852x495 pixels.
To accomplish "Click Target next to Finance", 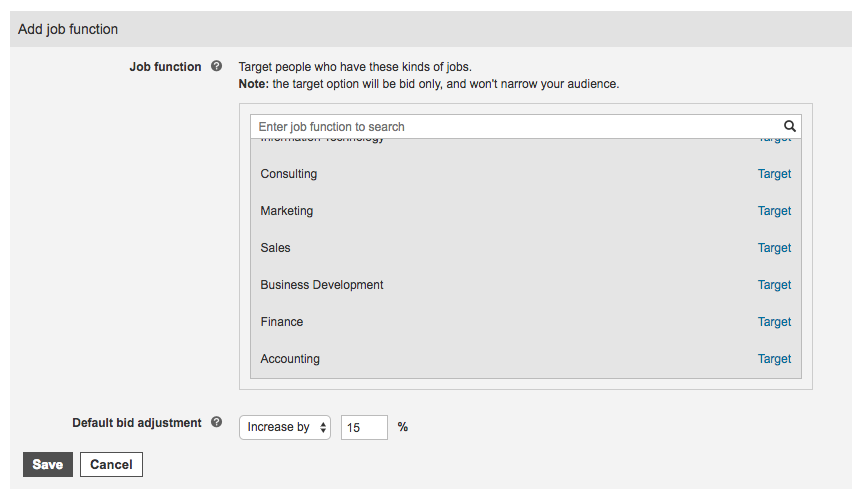I will point(774,322).
